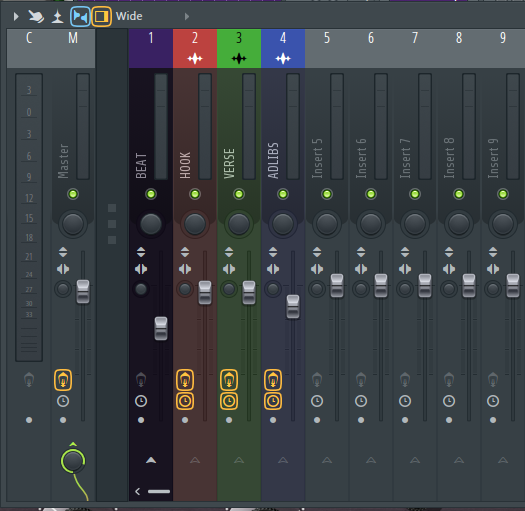The width and height of the screenshot is (525, 511).
Task: Click the ADLIBS volume fader handle
Action: click(293, 307)
